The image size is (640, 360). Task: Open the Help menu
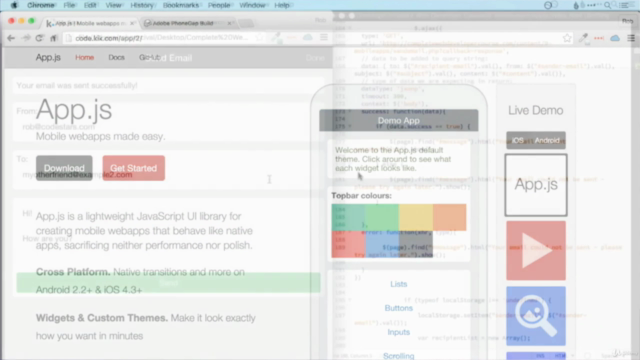(282, 5)
